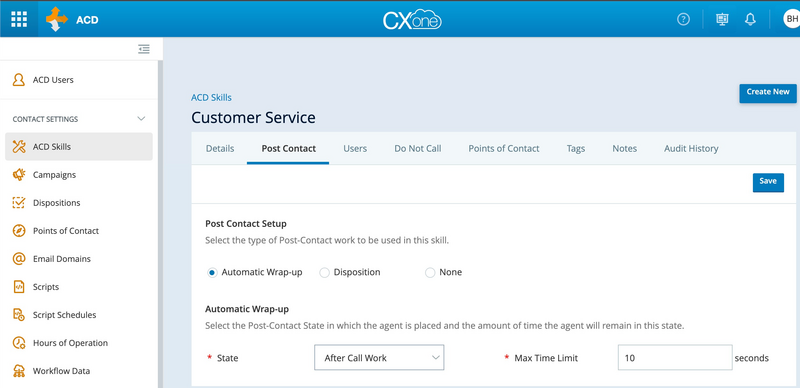Open the app launcher grid icon
The width and height of the screenshot is (800, 388).
[x=19, y=19]
